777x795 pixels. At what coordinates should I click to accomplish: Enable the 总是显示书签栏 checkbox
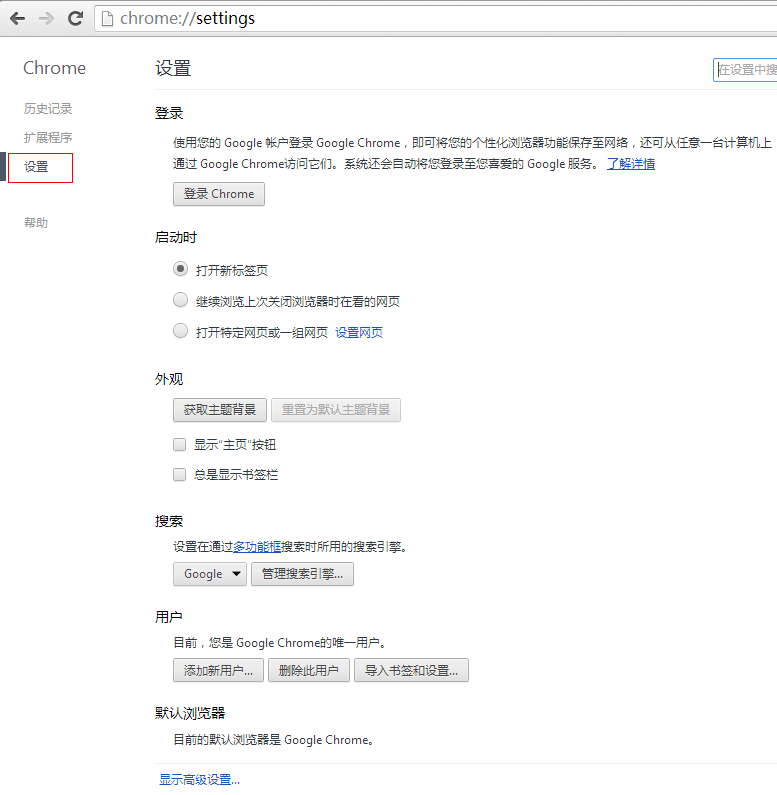click(x=180, y=475)
